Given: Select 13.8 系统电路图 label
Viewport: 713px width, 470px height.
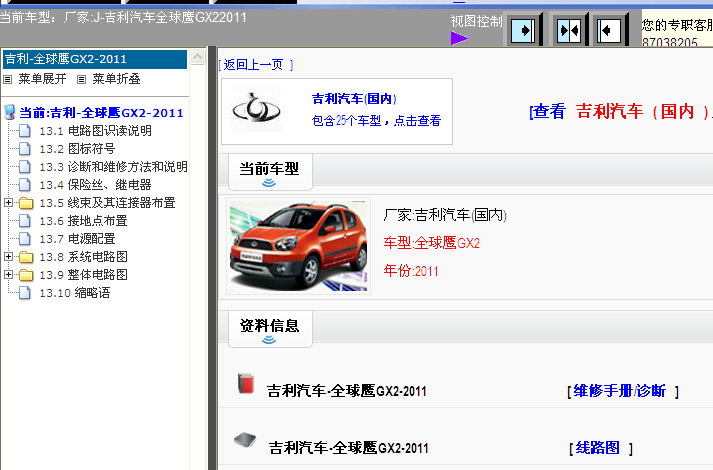Looking at the screenshot, I should pos(83,257).
